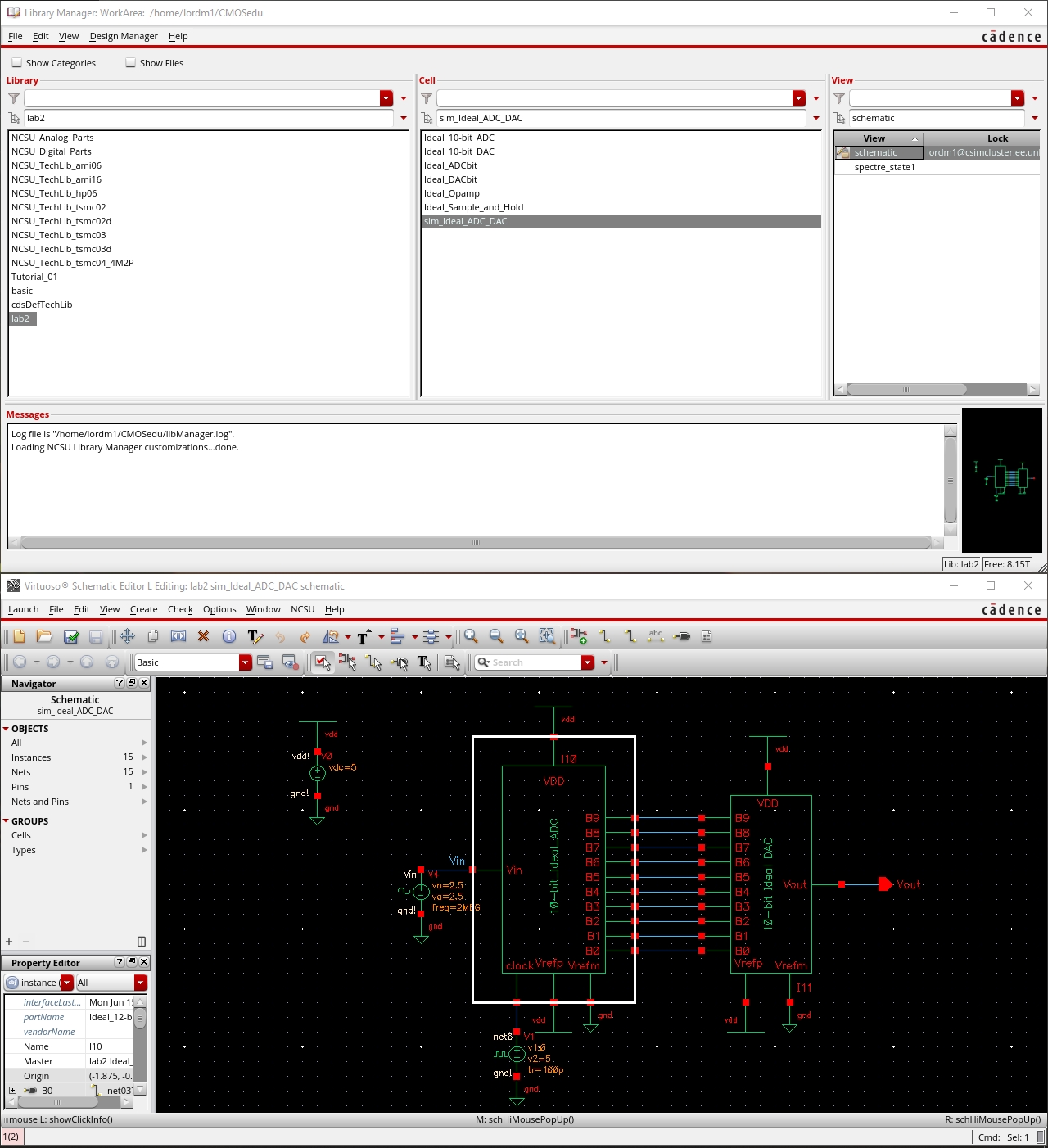Expand the B0 row in Property Editor

(12, 1091)
